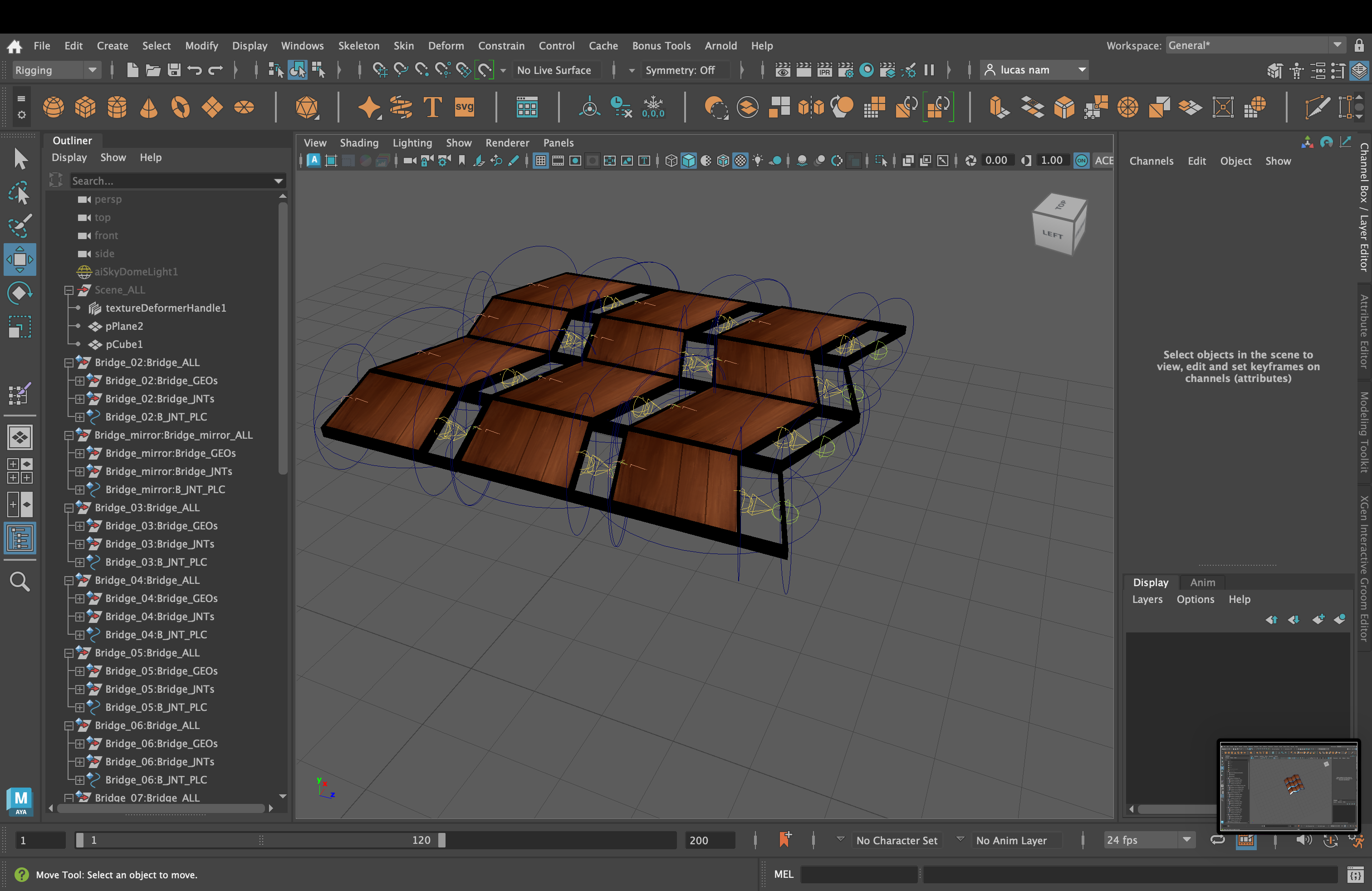The image size is (1372, 891).
Task: Select the Lasso selection tool
Action: click(x=20, y=194)
